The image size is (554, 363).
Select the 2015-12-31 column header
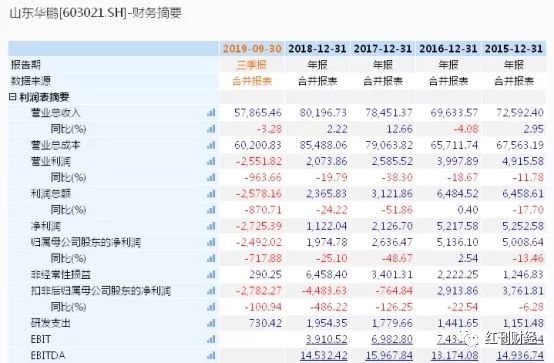tap(513, 48)
